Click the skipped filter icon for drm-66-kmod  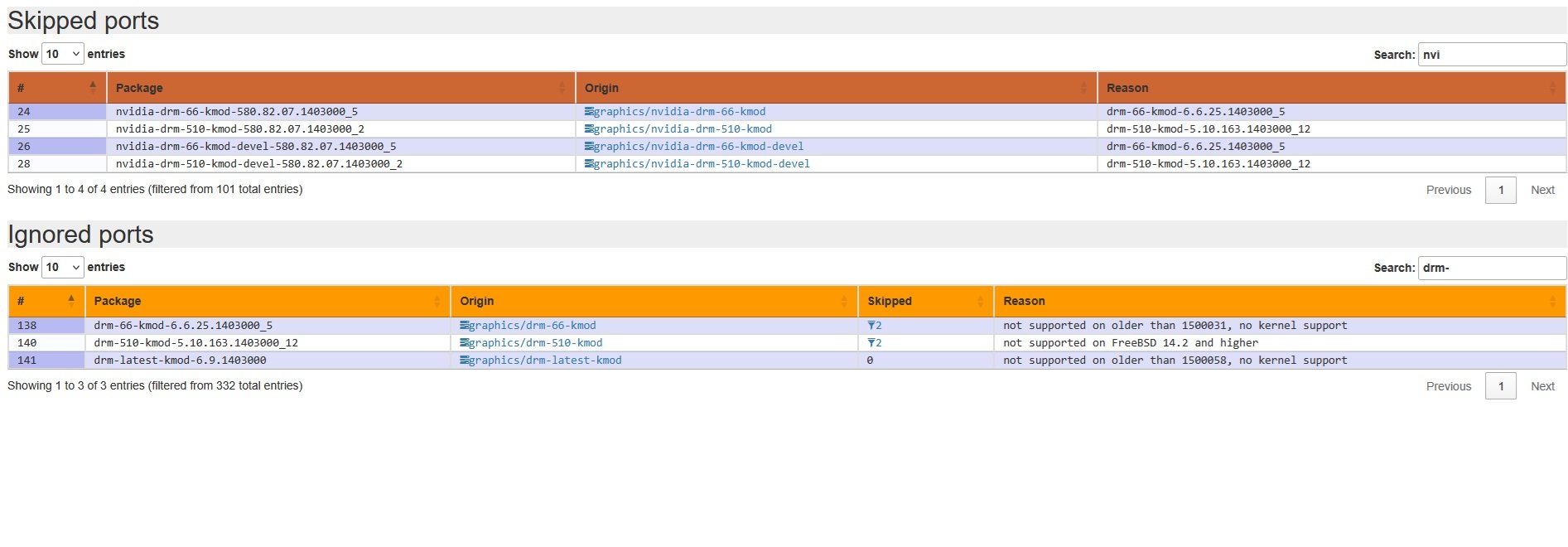tap(872, 326)
